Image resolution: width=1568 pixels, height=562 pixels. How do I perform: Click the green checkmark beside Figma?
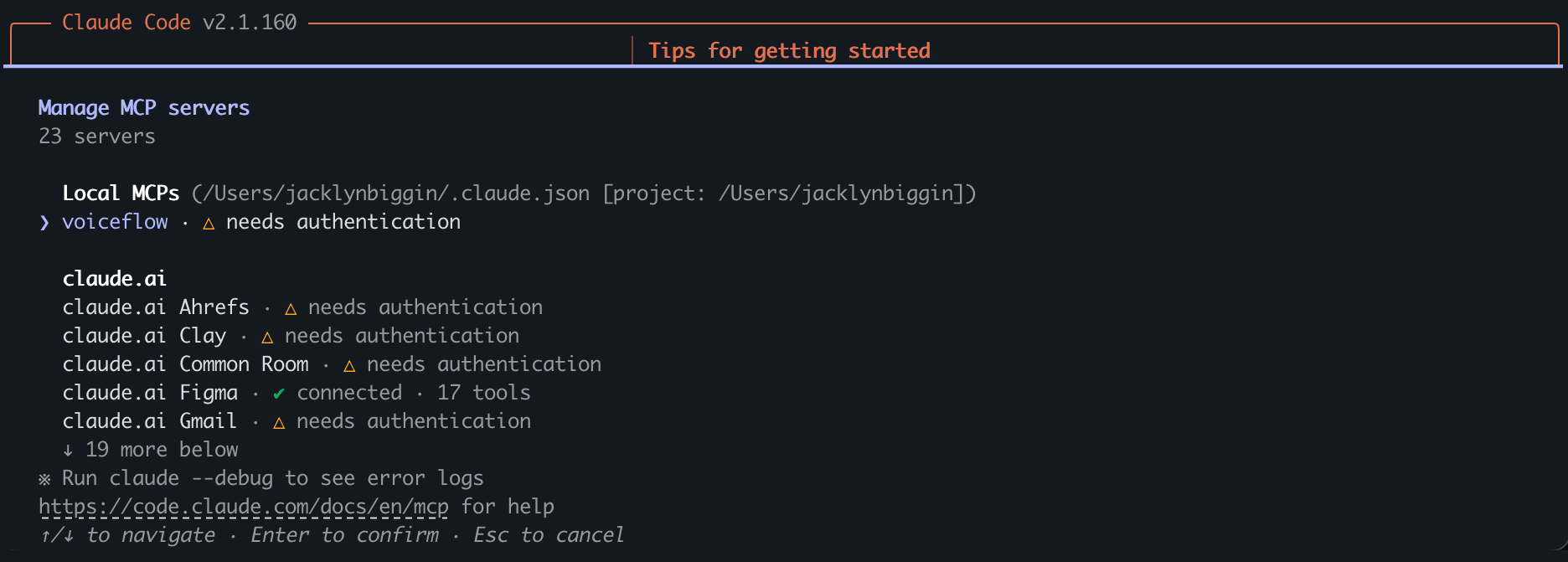[279, 393]
